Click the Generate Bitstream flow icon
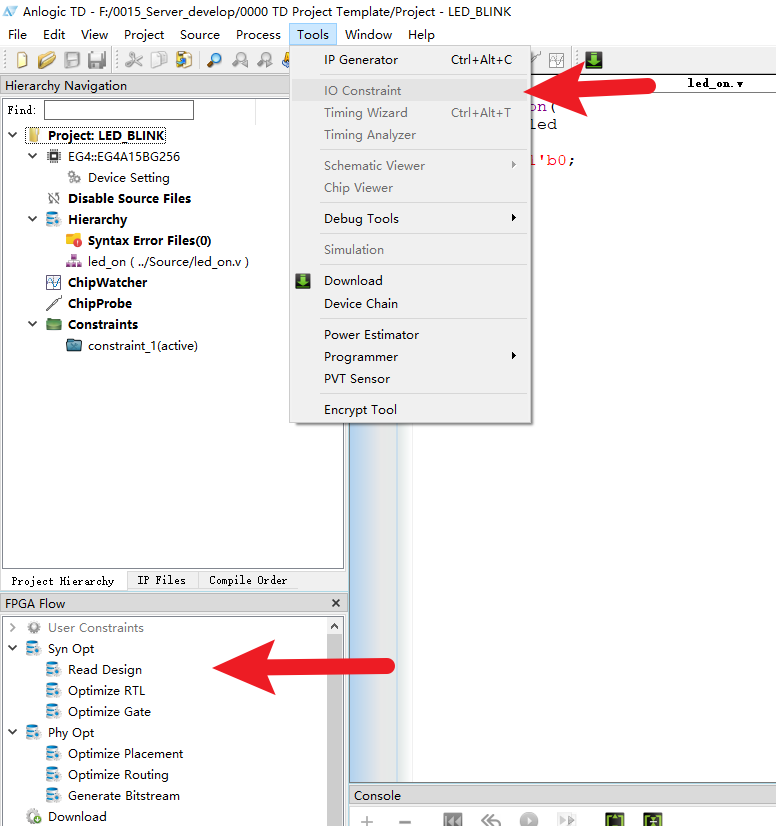776x826 pixels. [x=54, y=795]
